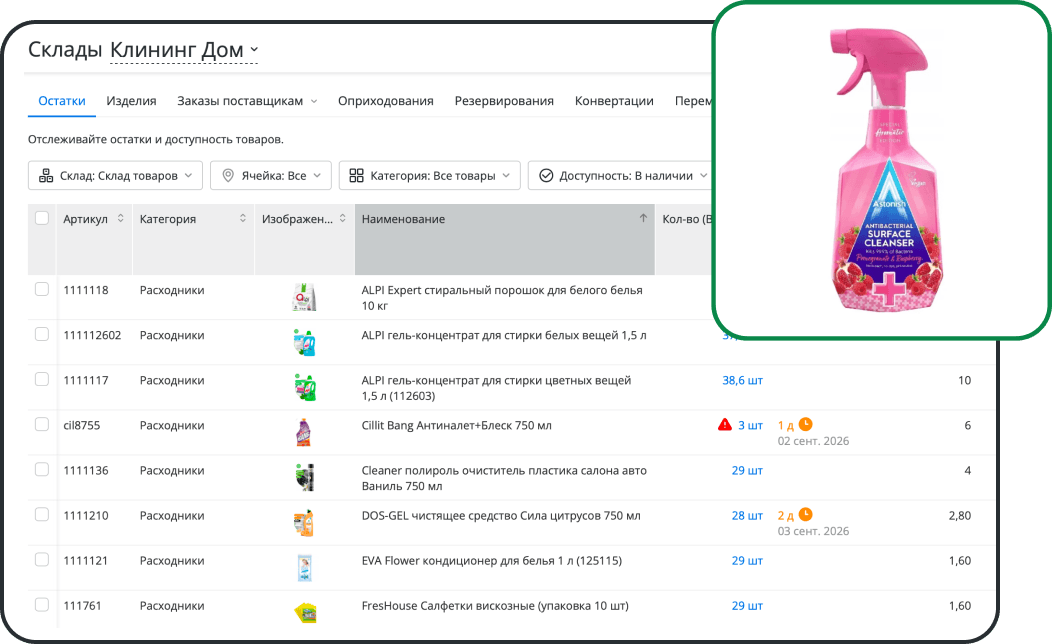Screen dimensions: 1052x644
Task: Click the location pin icon in Ячейка filter
Action: (x=228, y=175)
